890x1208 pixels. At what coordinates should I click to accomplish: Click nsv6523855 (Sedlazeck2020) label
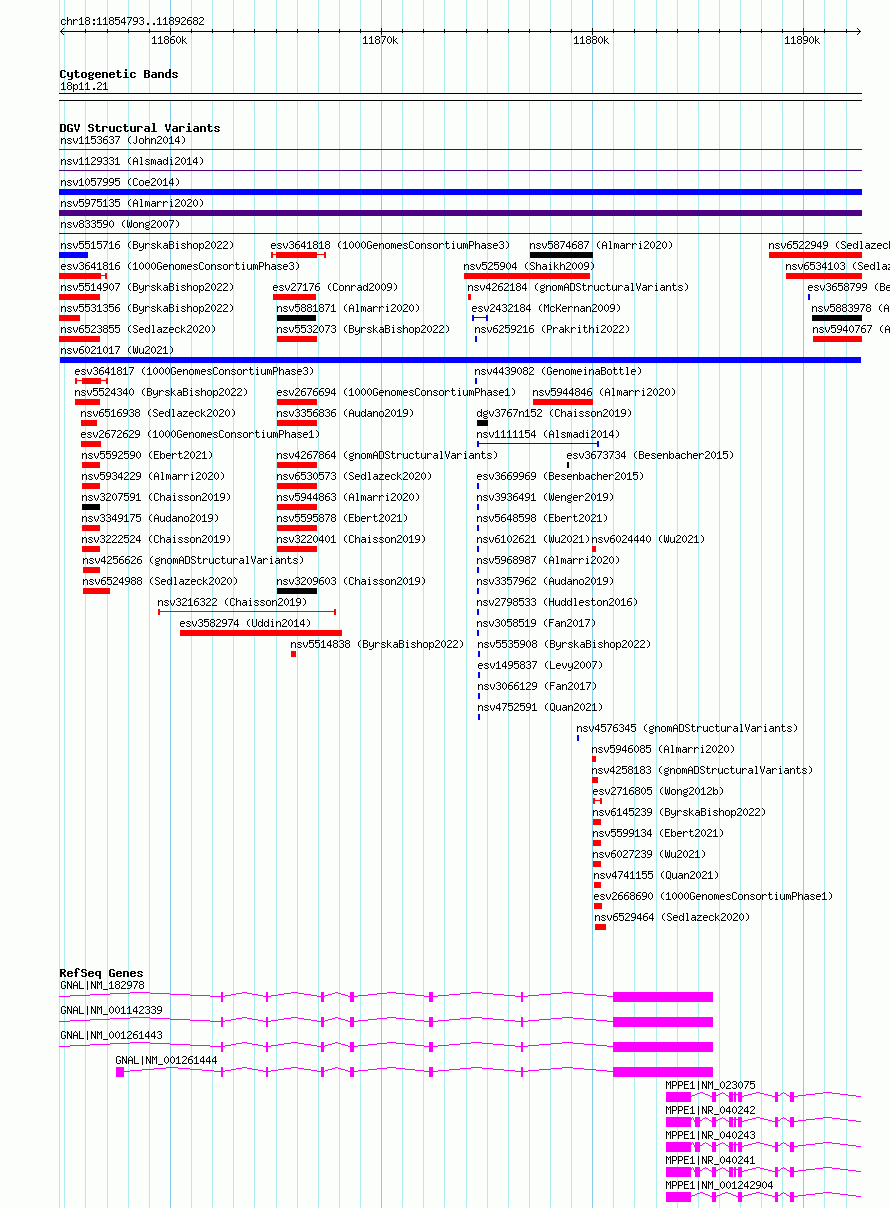138,329
